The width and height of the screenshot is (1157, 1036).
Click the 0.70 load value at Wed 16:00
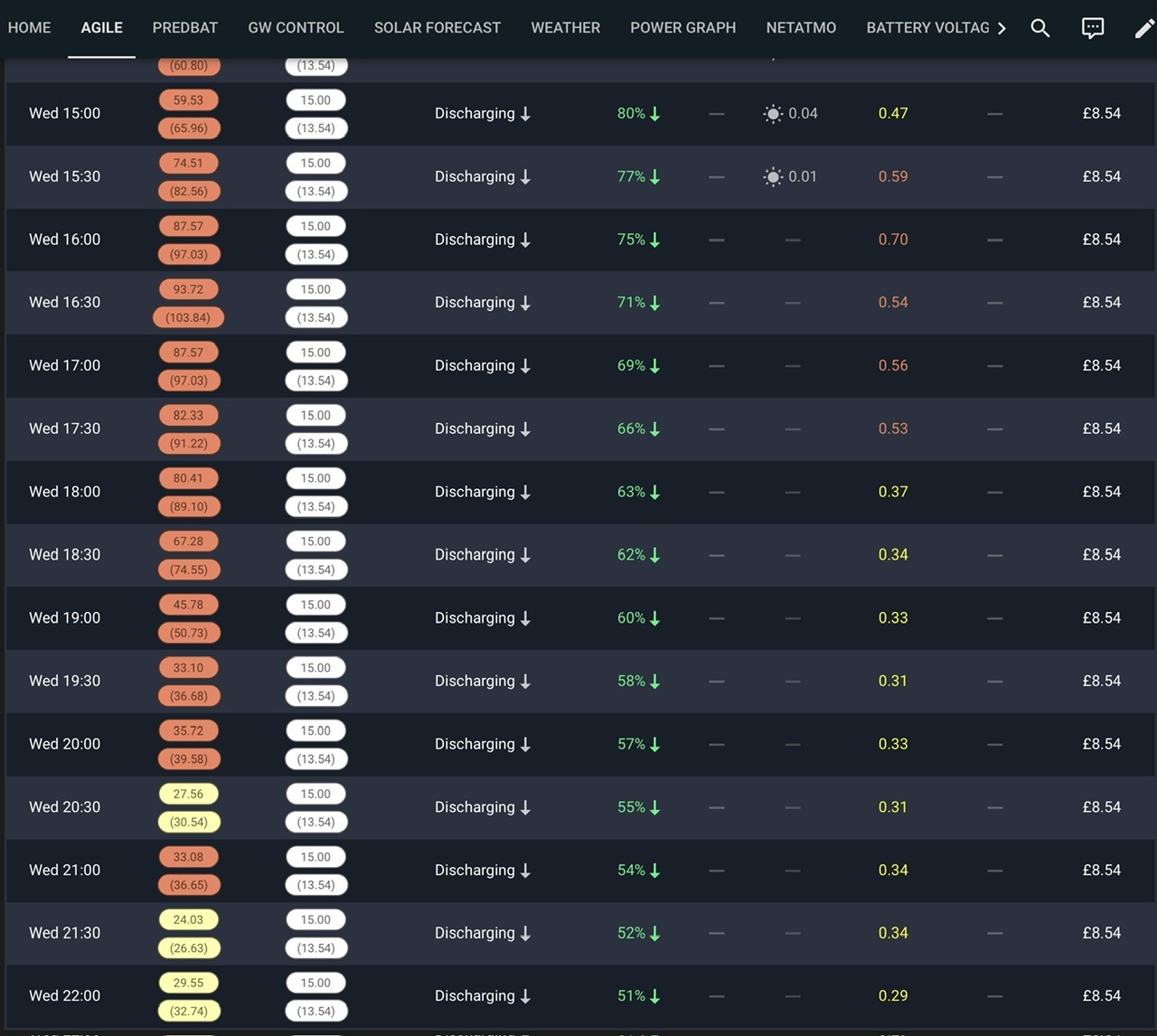tap(893, 240)
